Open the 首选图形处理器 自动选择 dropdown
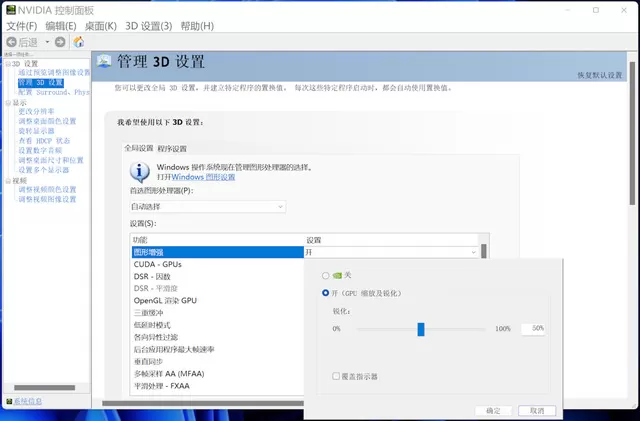The width and height of the screenshot is (640, 421). click(x=208, y=207)
